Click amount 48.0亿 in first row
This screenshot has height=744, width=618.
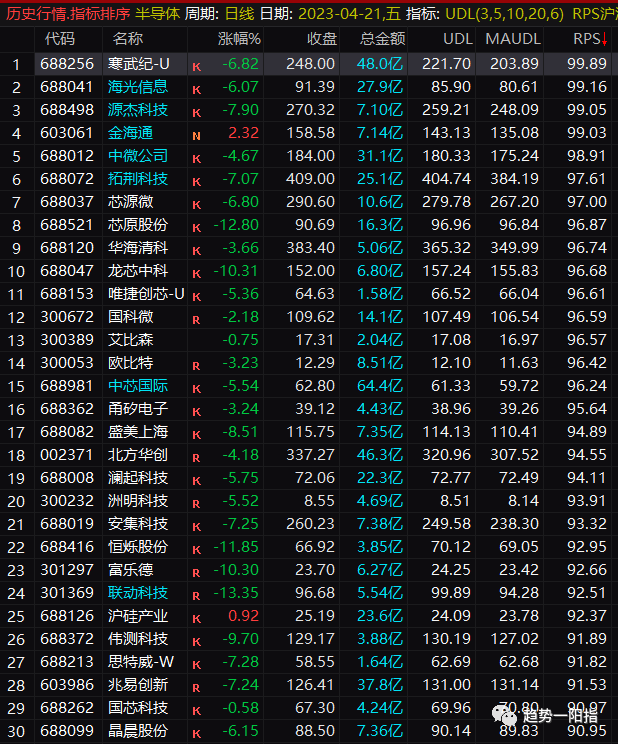(x=380, y=64)
